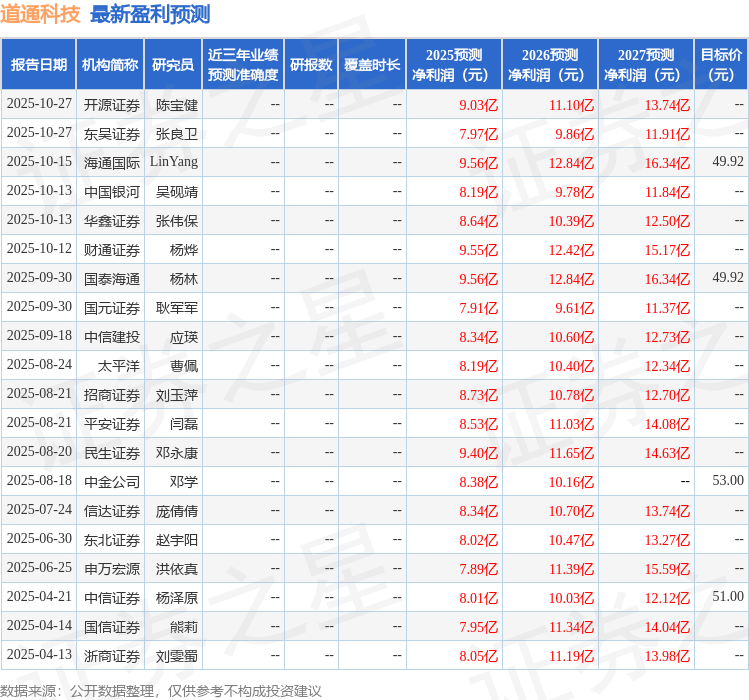Click researcher name 赵宇阳
Screen dimensions: 749x700
[176, 540]
